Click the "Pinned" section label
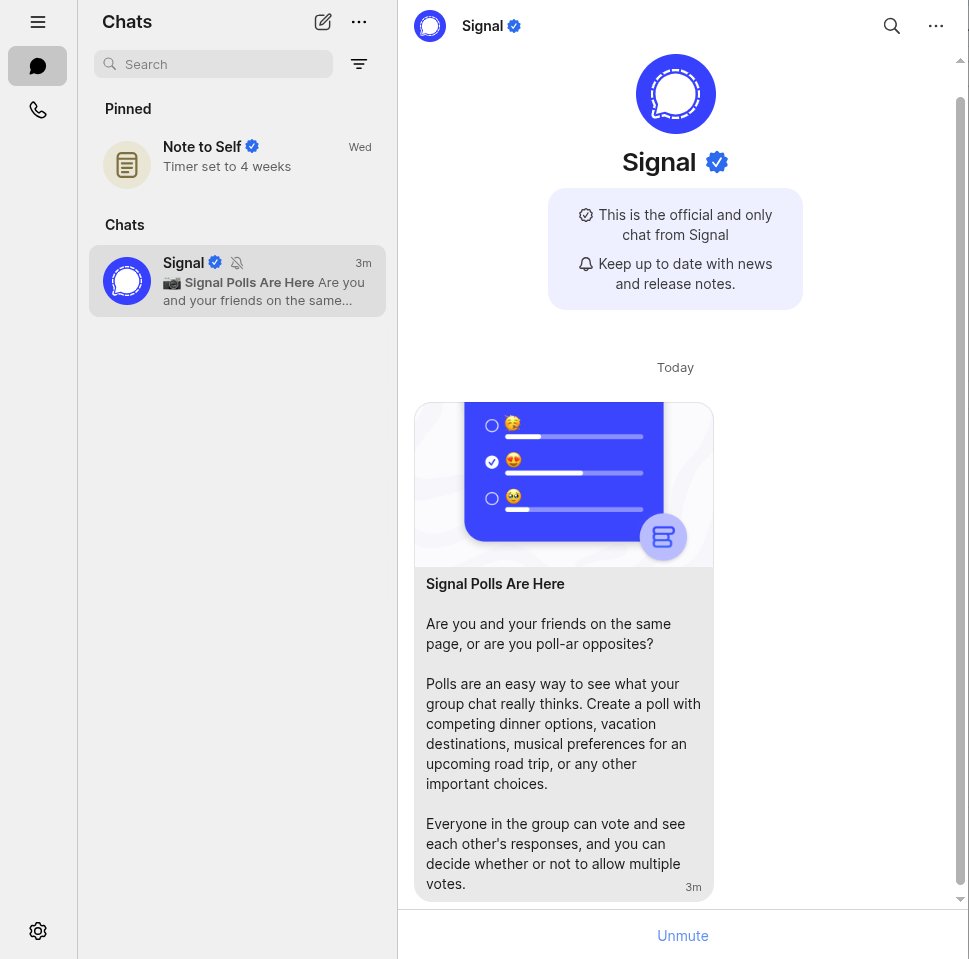969x959 pixels. click(128, 109)
